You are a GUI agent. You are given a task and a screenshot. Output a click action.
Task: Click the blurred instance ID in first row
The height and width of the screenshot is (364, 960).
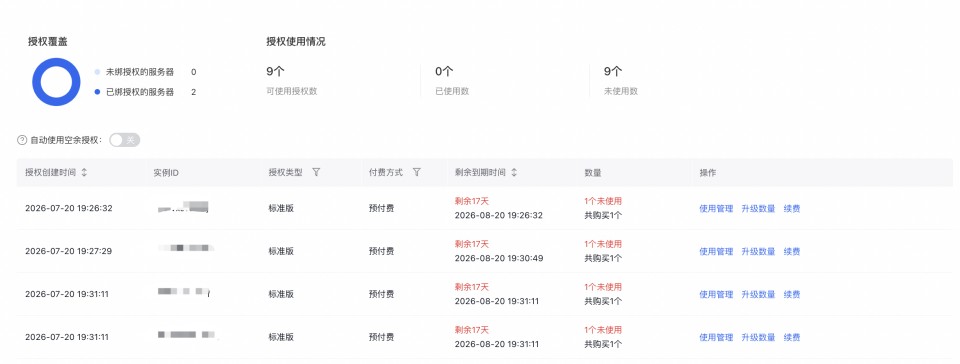pos(183,207)
